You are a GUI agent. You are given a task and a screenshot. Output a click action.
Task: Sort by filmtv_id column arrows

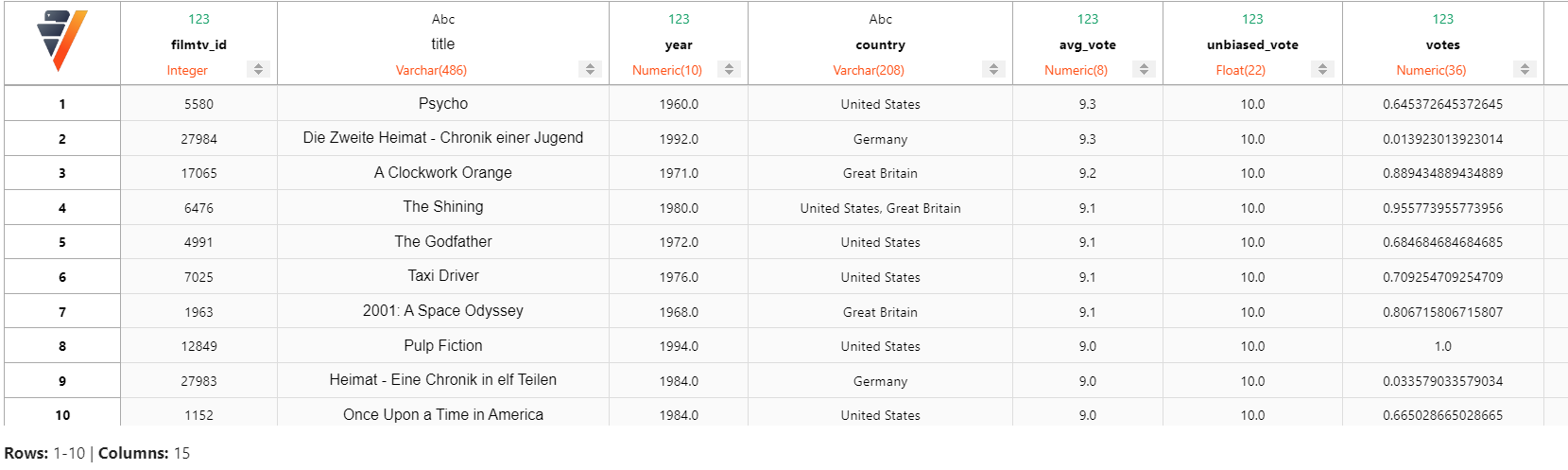pos(258,69)
